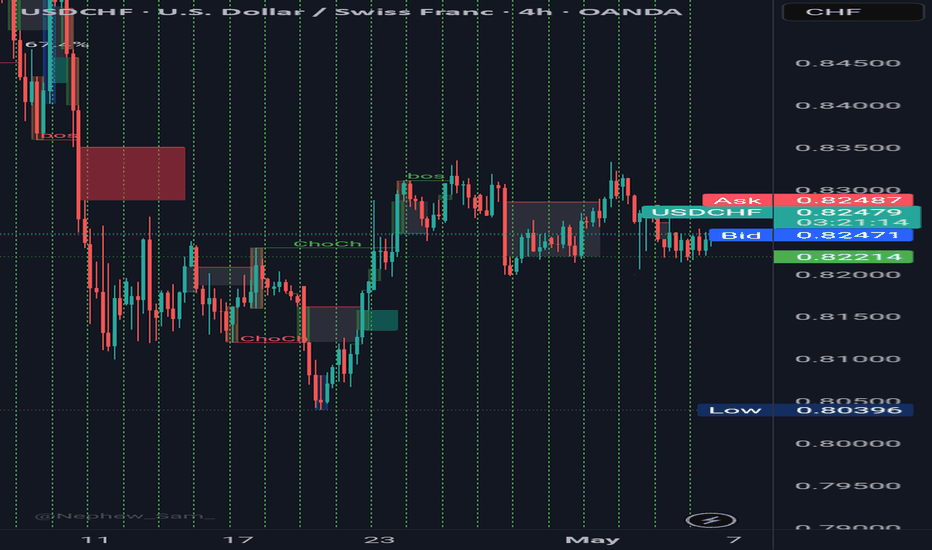Click the date label 17 on time axis
Viewport: 932px width, 550px height.
point(238,540)
